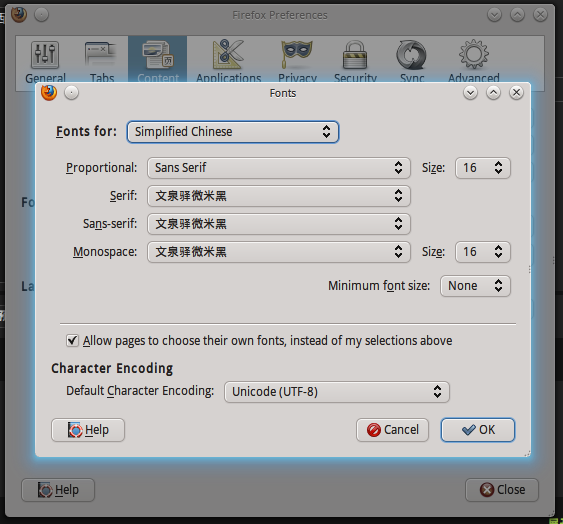This screenshot has height=524, width=563.
Task: Click the round pin button in Fonts title bar
Action: [71, 93]
